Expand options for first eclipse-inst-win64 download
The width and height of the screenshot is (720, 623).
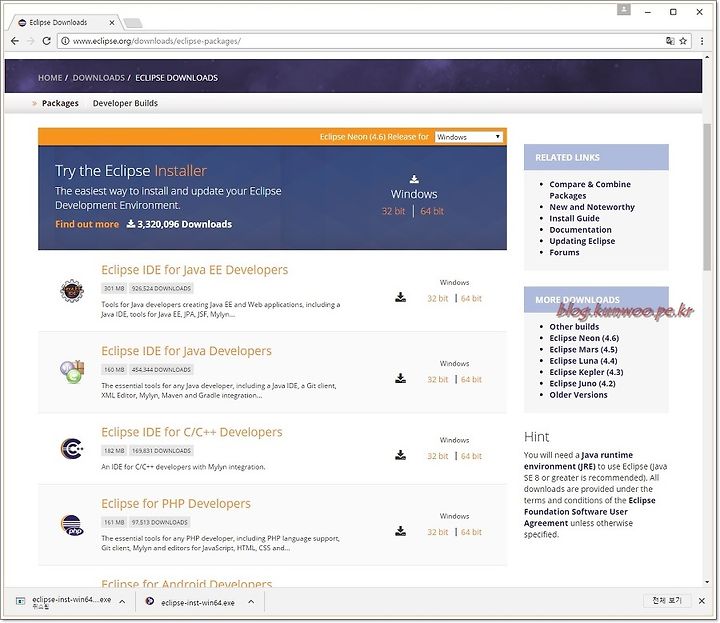coord(122,601)
